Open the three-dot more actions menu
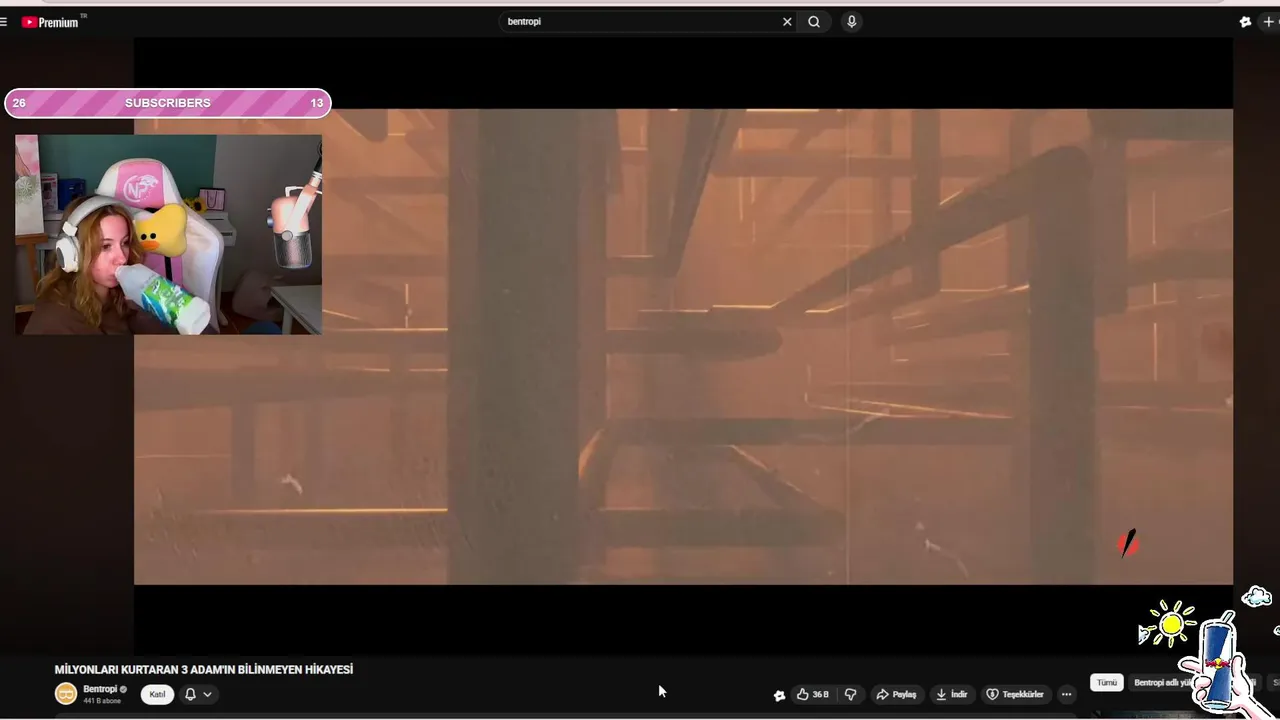 pyautogui.click(x=1066, y=694)
